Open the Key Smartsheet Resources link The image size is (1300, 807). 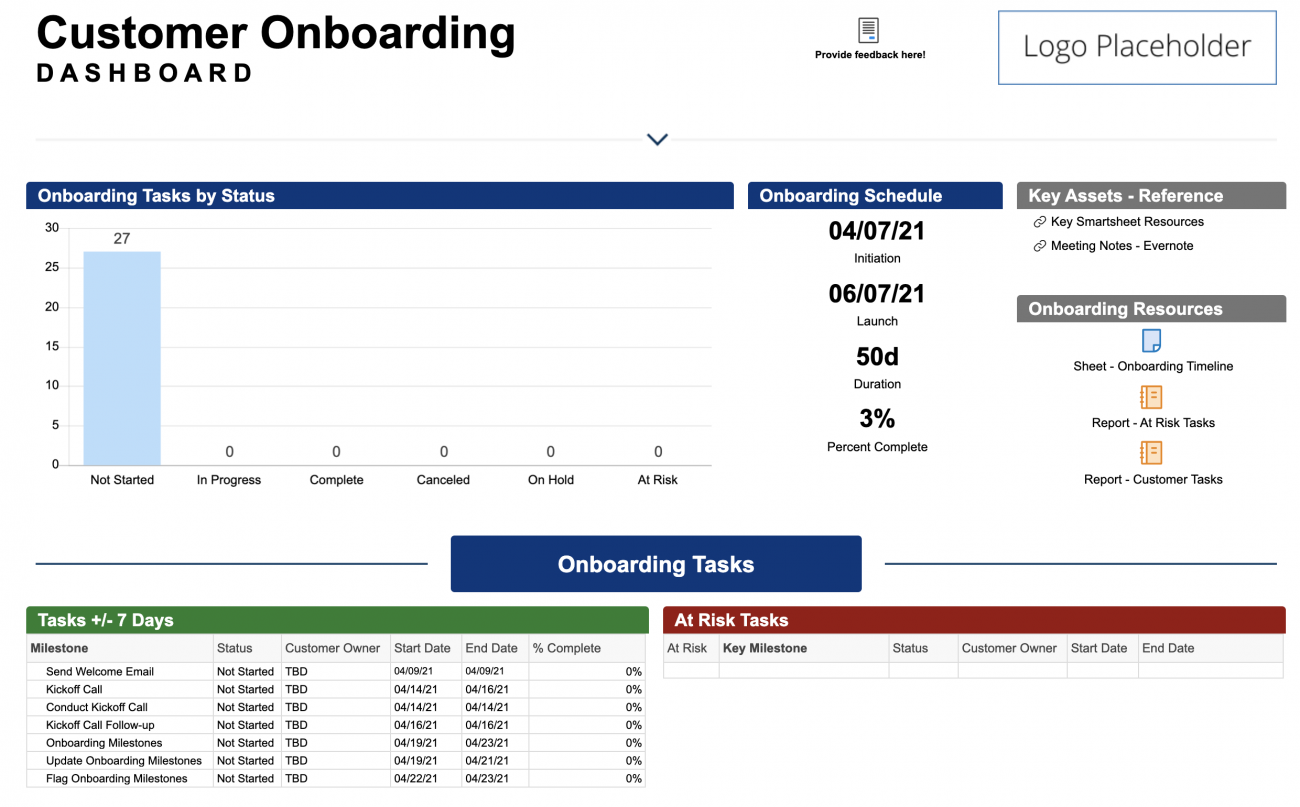pos(1127,222)
